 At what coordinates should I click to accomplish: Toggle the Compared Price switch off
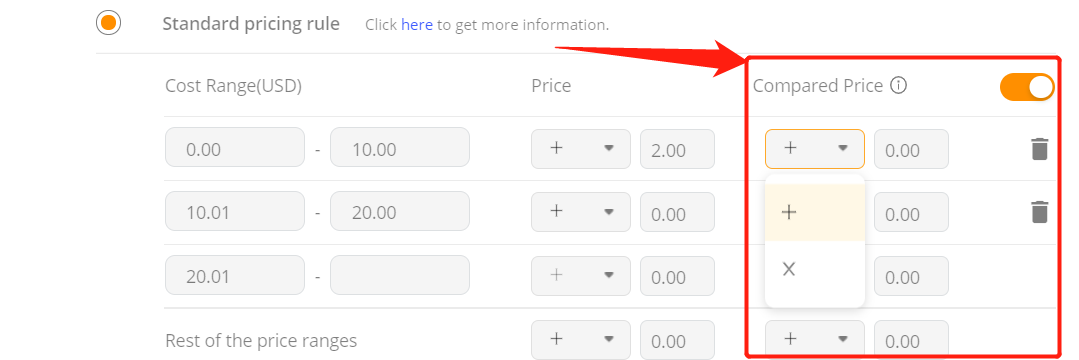click(x=1027, y=87)
